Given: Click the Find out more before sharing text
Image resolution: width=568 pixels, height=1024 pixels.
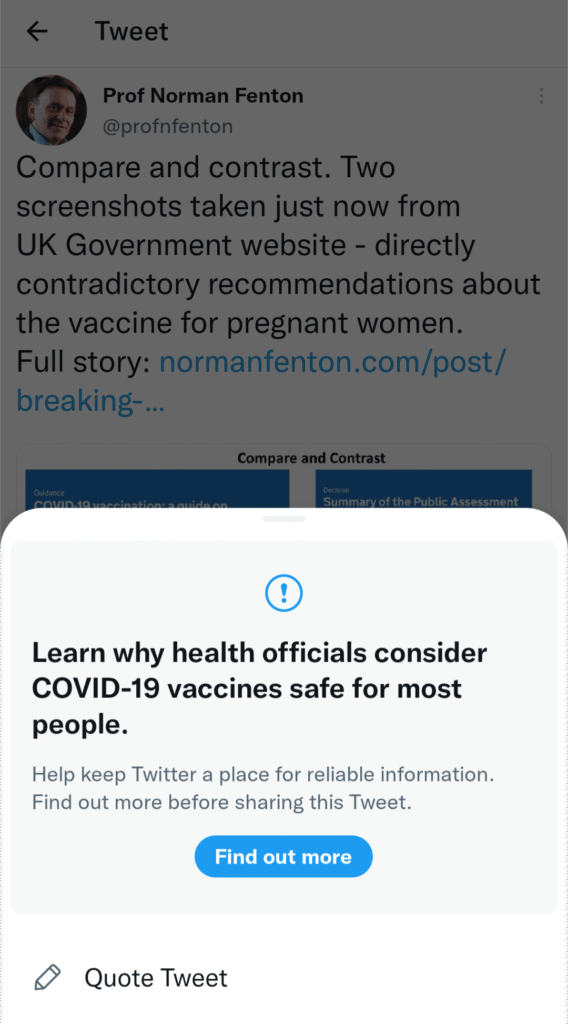Looking at the screenshot, I should coord(222,802).
